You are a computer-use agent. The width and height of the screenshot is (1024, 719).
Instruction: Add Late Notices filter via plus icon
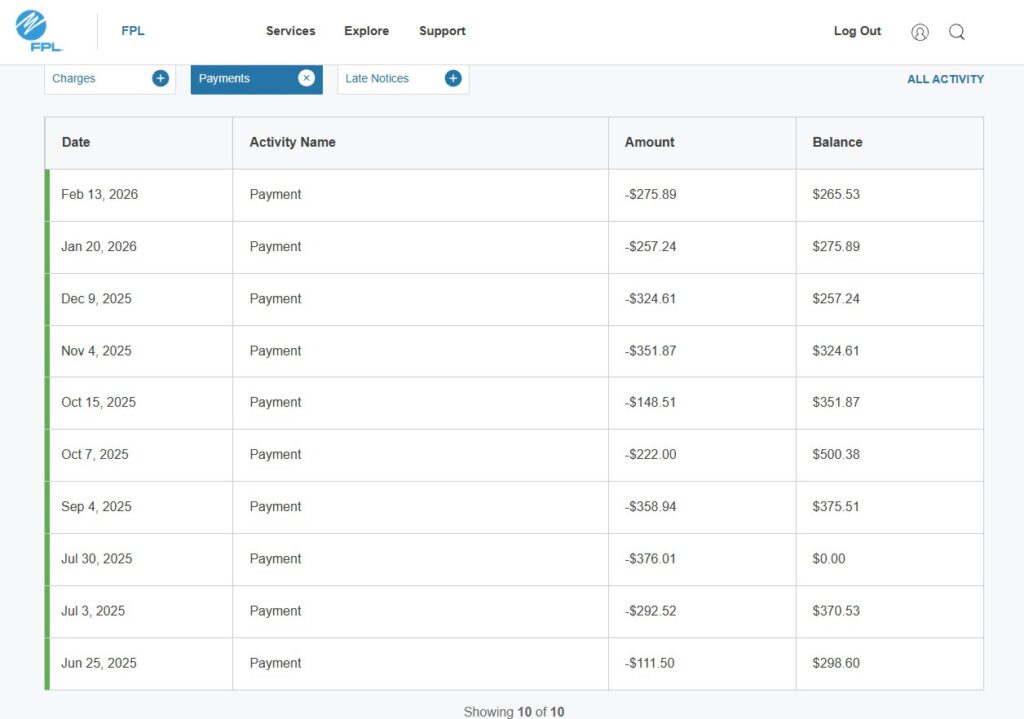pyautogui.click(x=453, y=78)
